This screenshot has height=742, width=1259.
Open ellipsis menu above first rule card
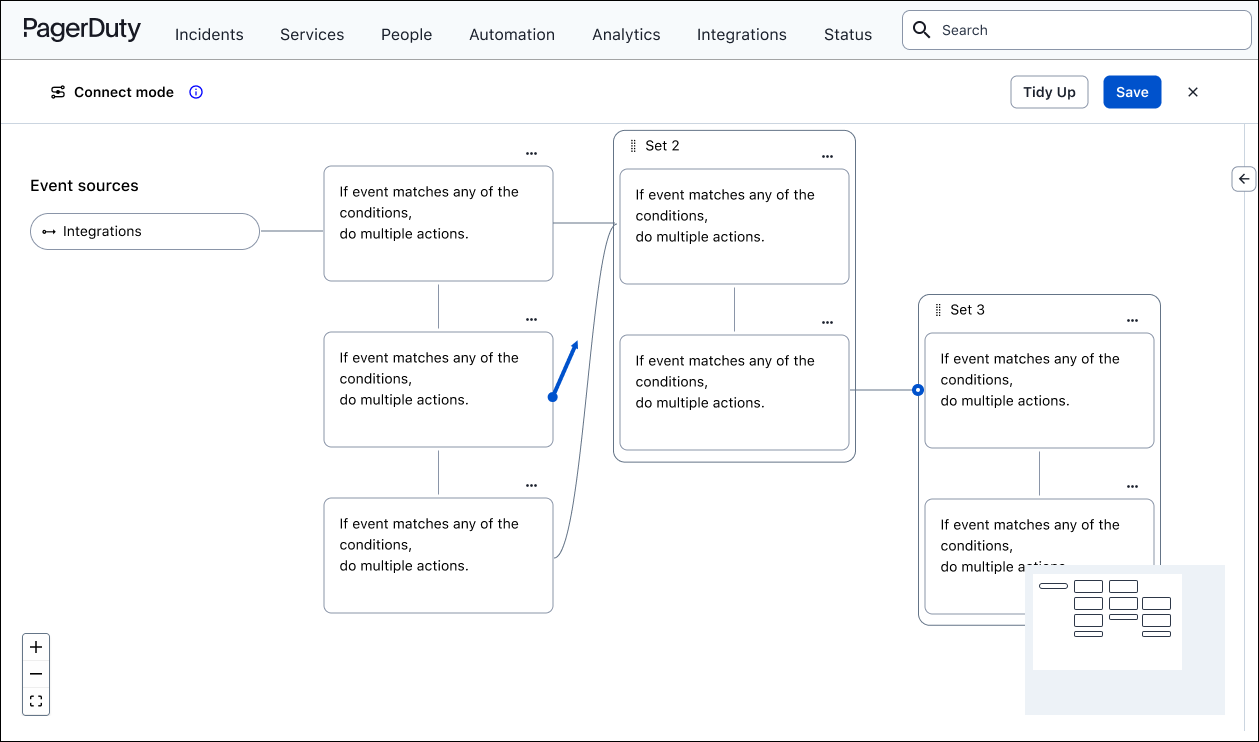(x=531, y=154)
